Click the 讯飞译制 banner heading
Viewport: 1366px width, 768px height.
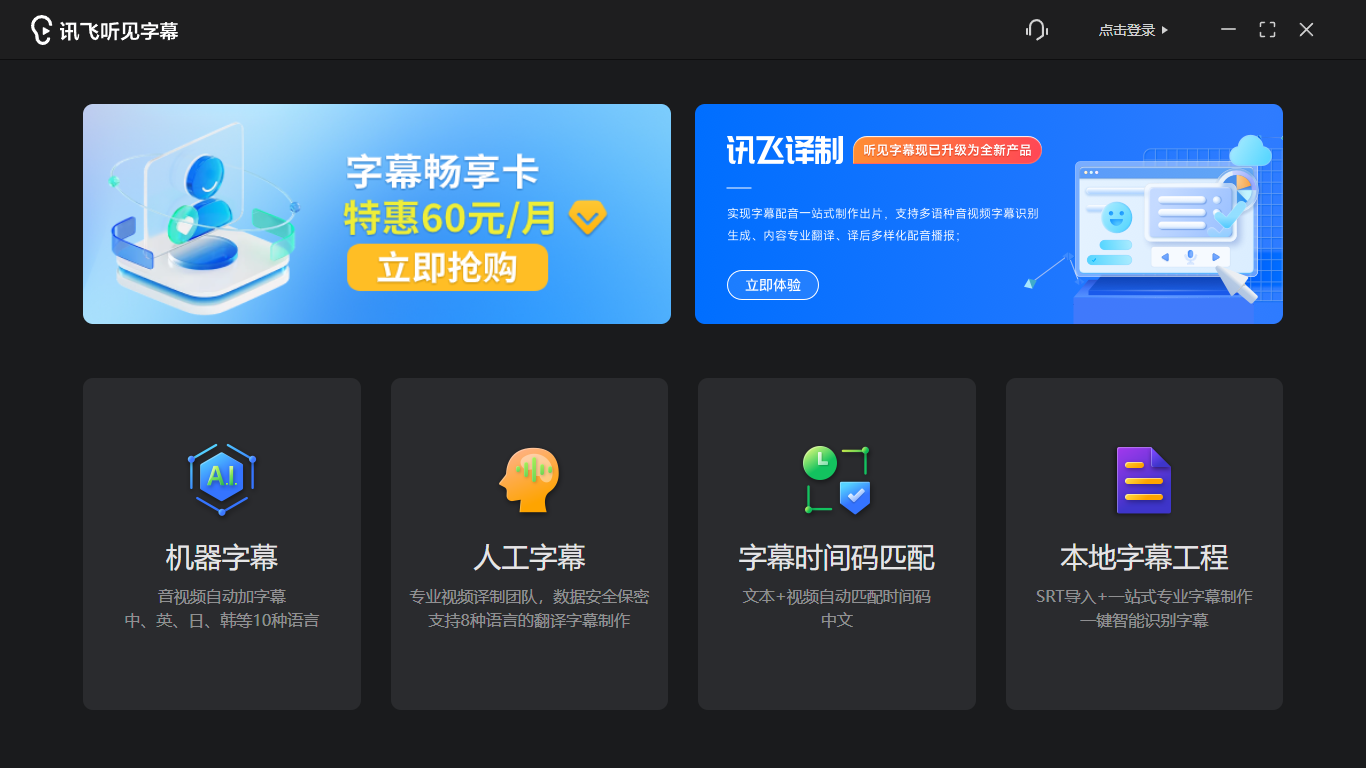coord(785,150)
